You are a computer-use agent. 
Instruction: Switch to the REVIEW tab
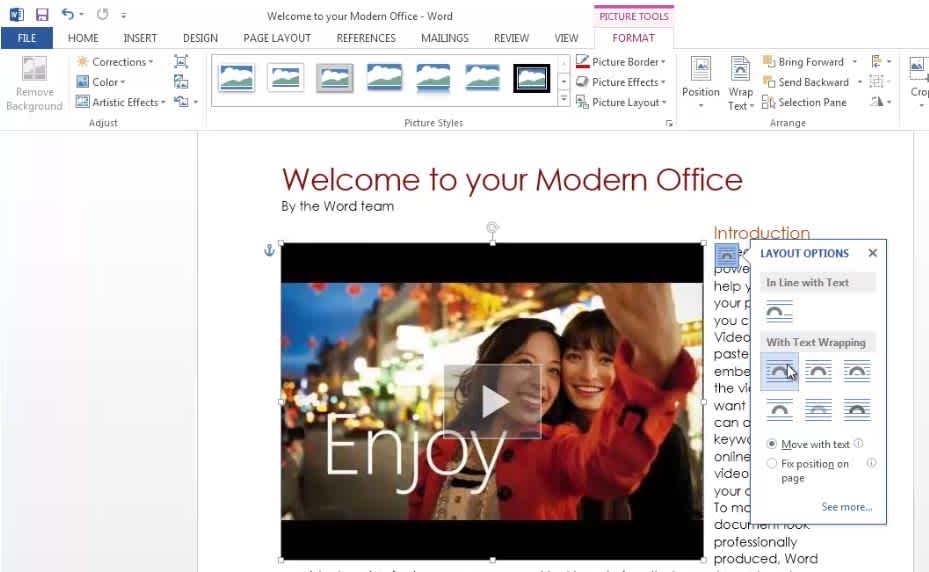click(x=511, y=38)
